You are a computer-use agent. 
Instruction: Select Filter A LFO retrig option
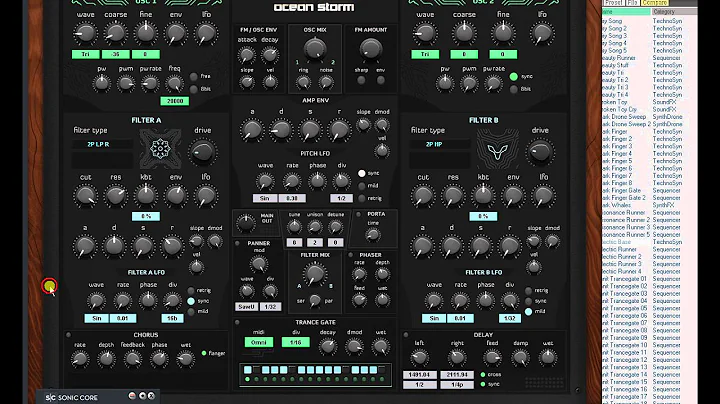tap(191, 290)
